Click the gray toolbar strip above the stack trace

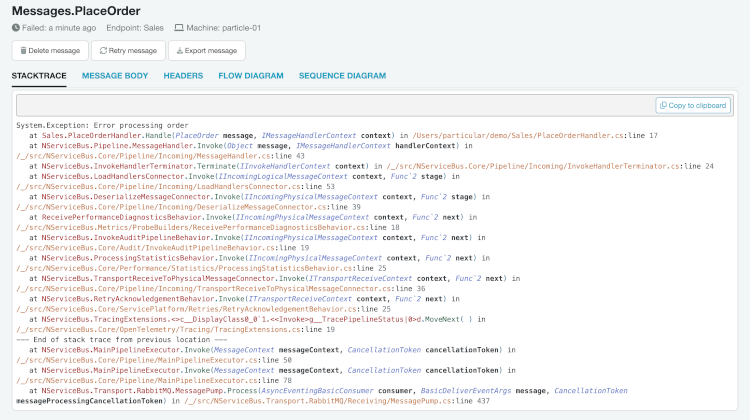(330, 106)
